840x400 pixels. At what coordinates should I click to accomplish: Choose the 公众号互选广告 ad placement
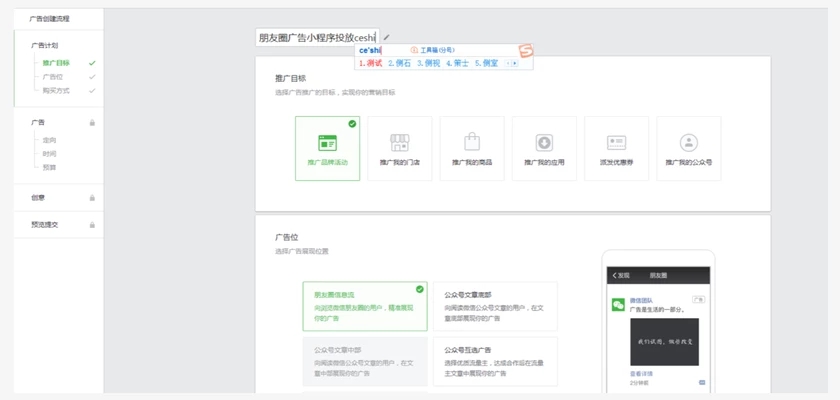(x=495, y=361)
